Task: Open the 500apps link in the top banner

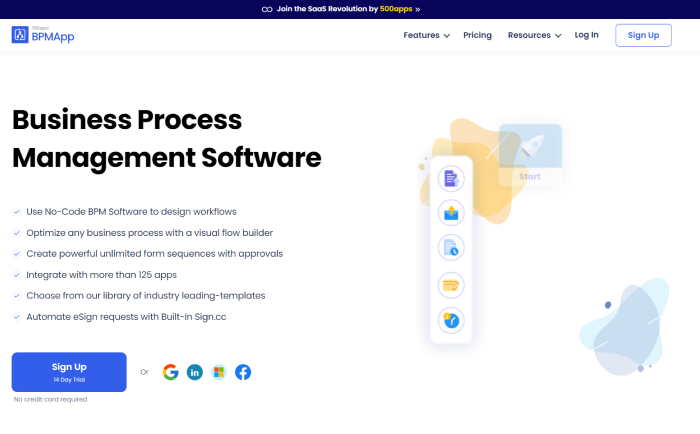Action: point(396,9)
